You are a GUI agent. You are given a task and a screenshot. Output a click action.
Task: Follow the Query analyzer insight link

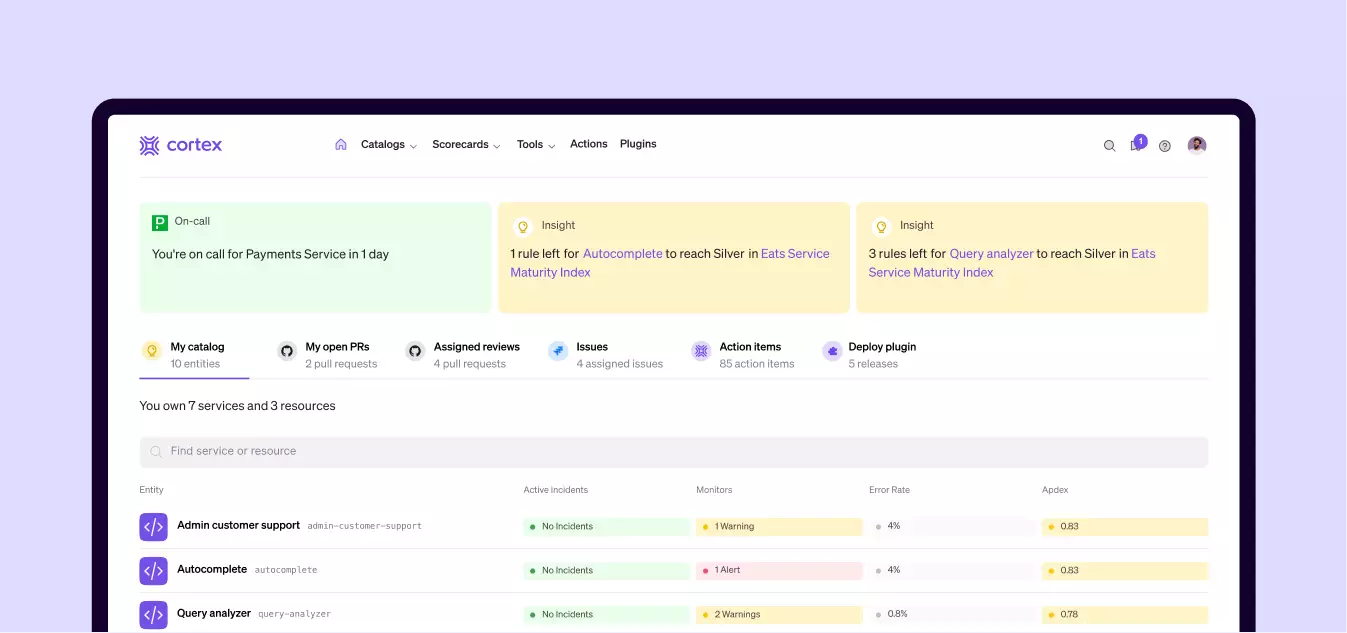point(991,254)
